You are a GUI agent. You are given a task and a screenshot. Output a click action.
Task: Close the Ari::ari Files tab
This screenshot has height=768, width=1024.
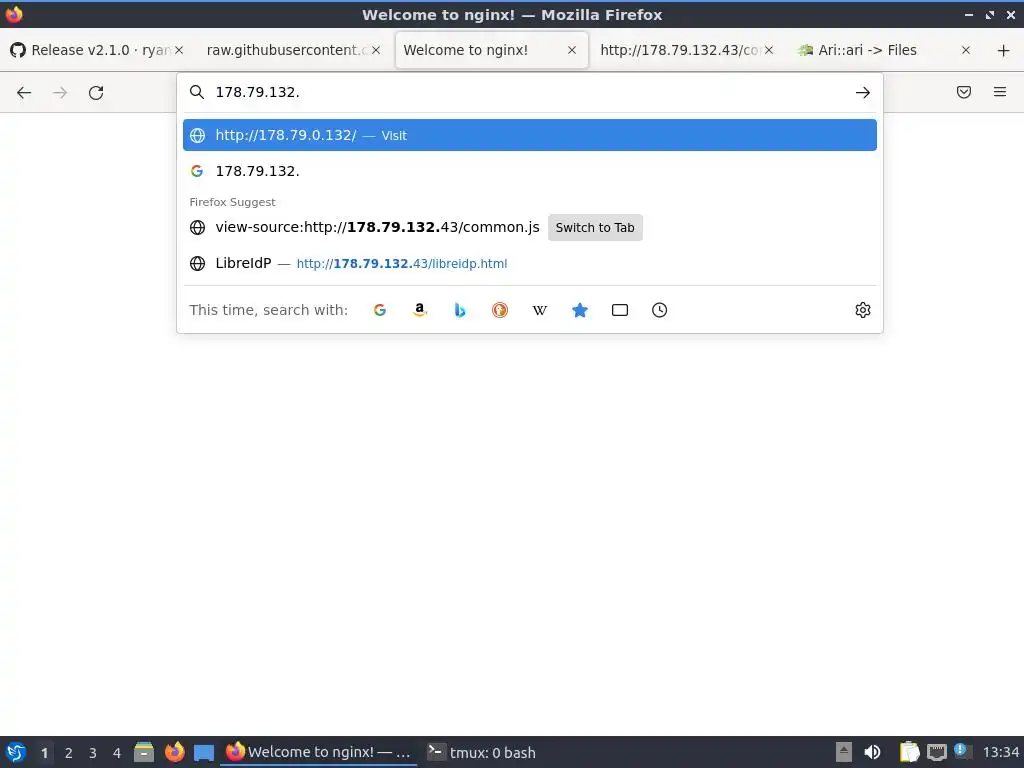tap(965, 50)
